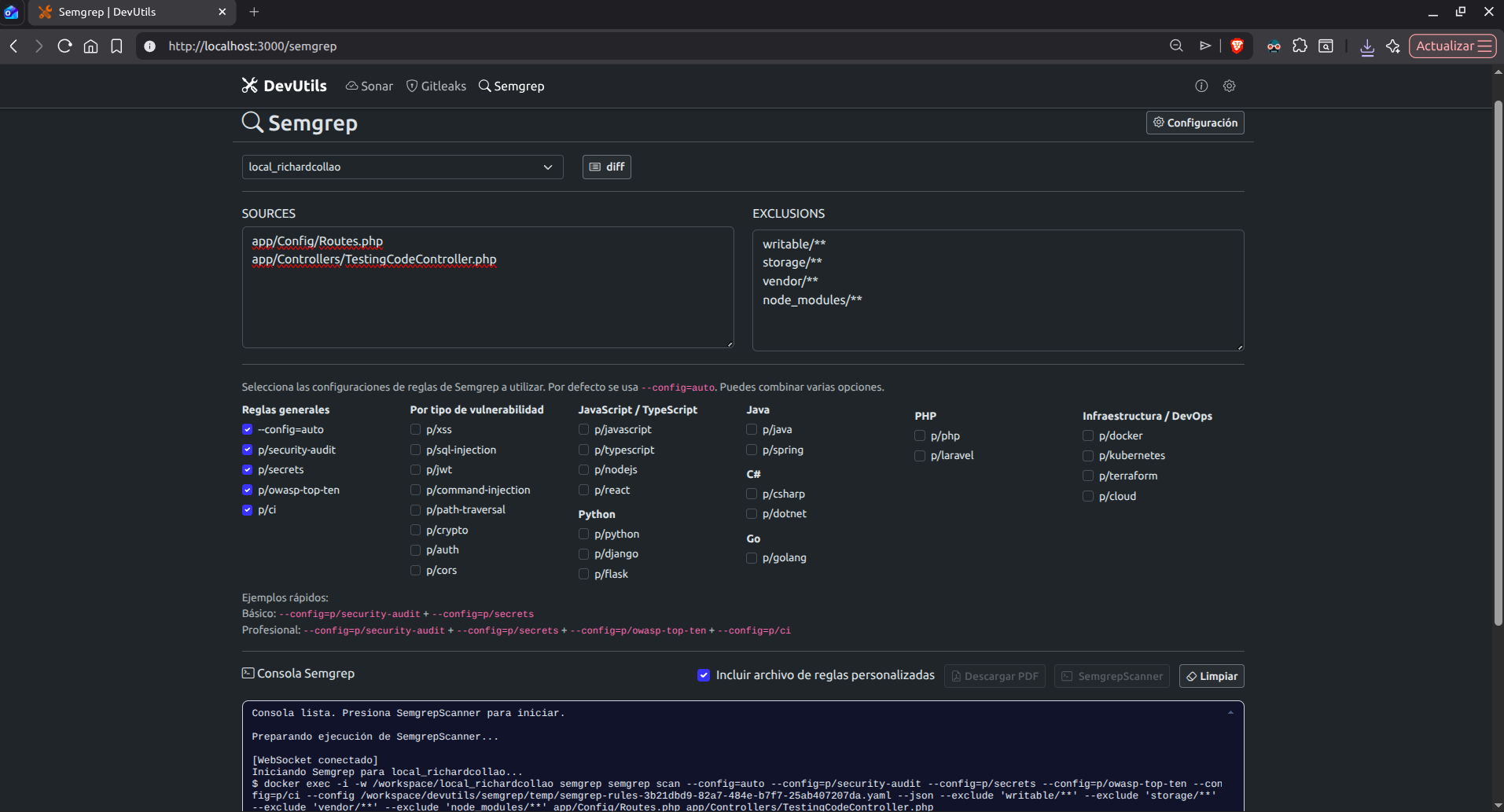Go back with browser back arrow
Viewport: 1504px width, 812px height.
tap(14, 46)
